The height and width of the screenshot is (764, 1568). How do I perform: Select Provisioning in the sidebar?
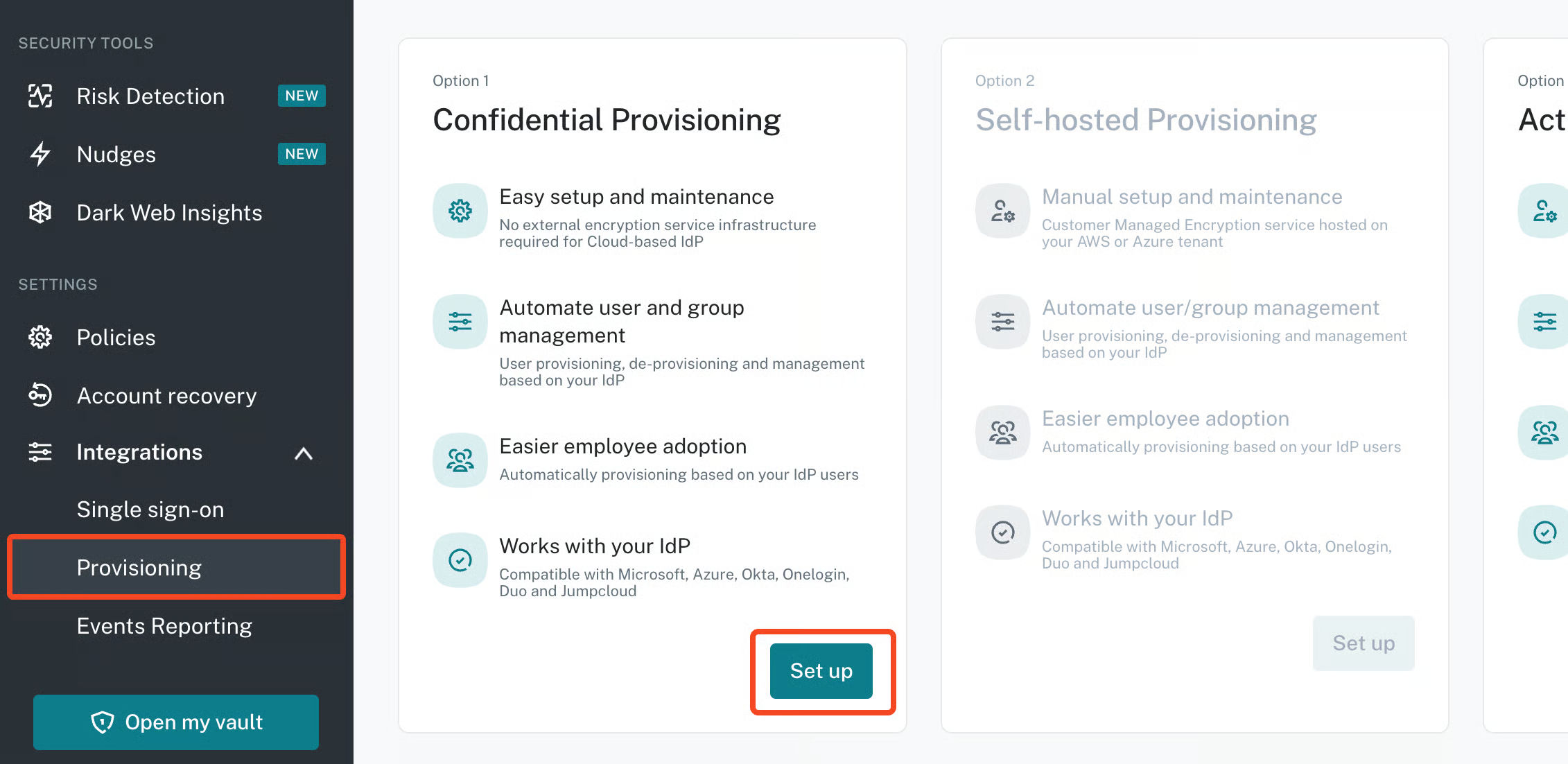click(139, 568)
